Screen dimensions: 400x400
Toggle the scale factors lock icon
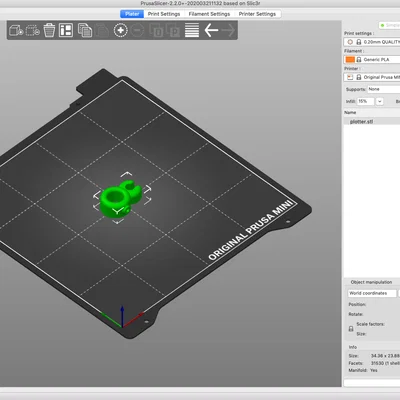pyautogui.click(x=351, y=329)
